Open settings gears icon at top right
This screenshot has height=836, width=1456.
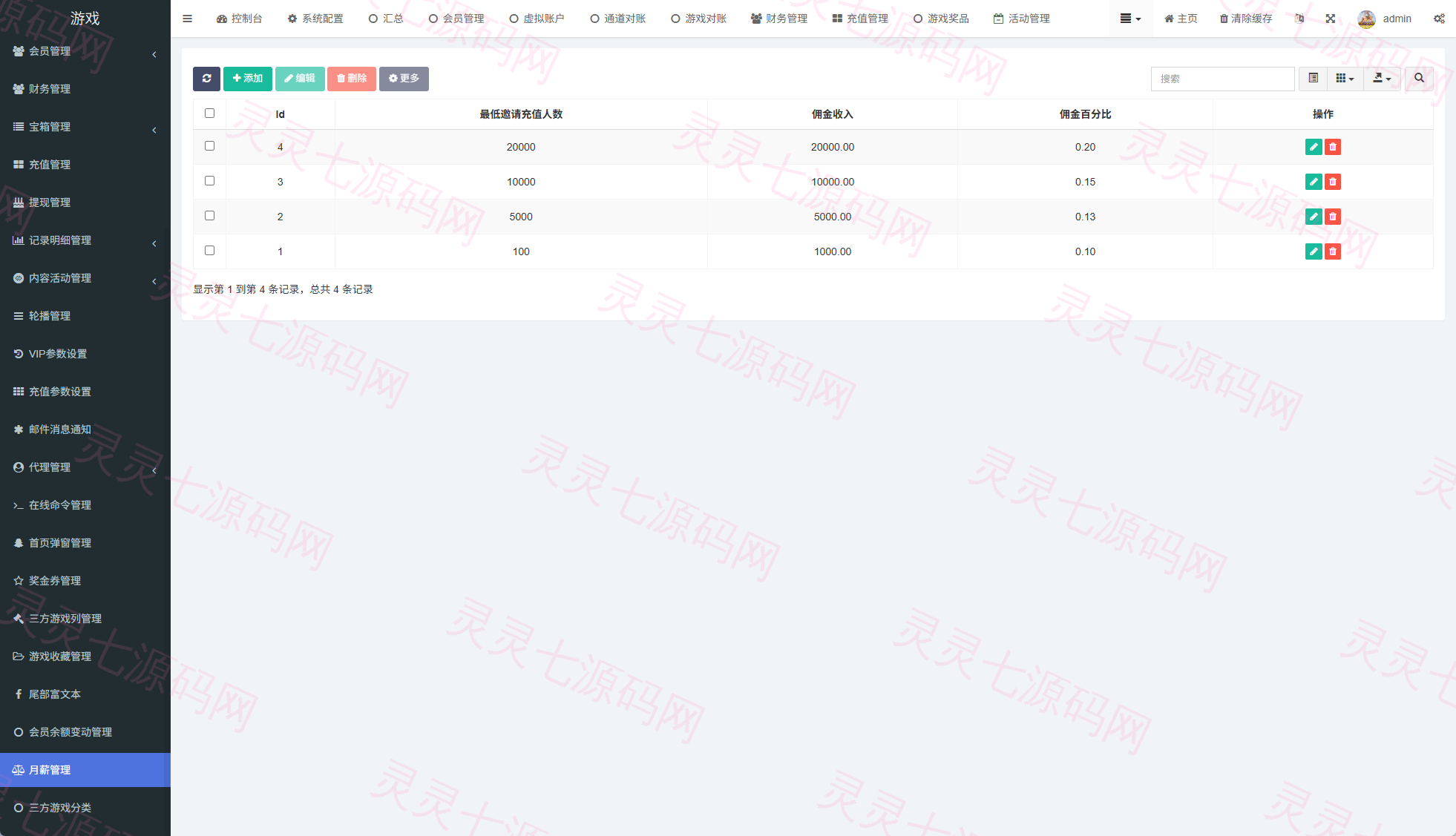click(1439, 19)
